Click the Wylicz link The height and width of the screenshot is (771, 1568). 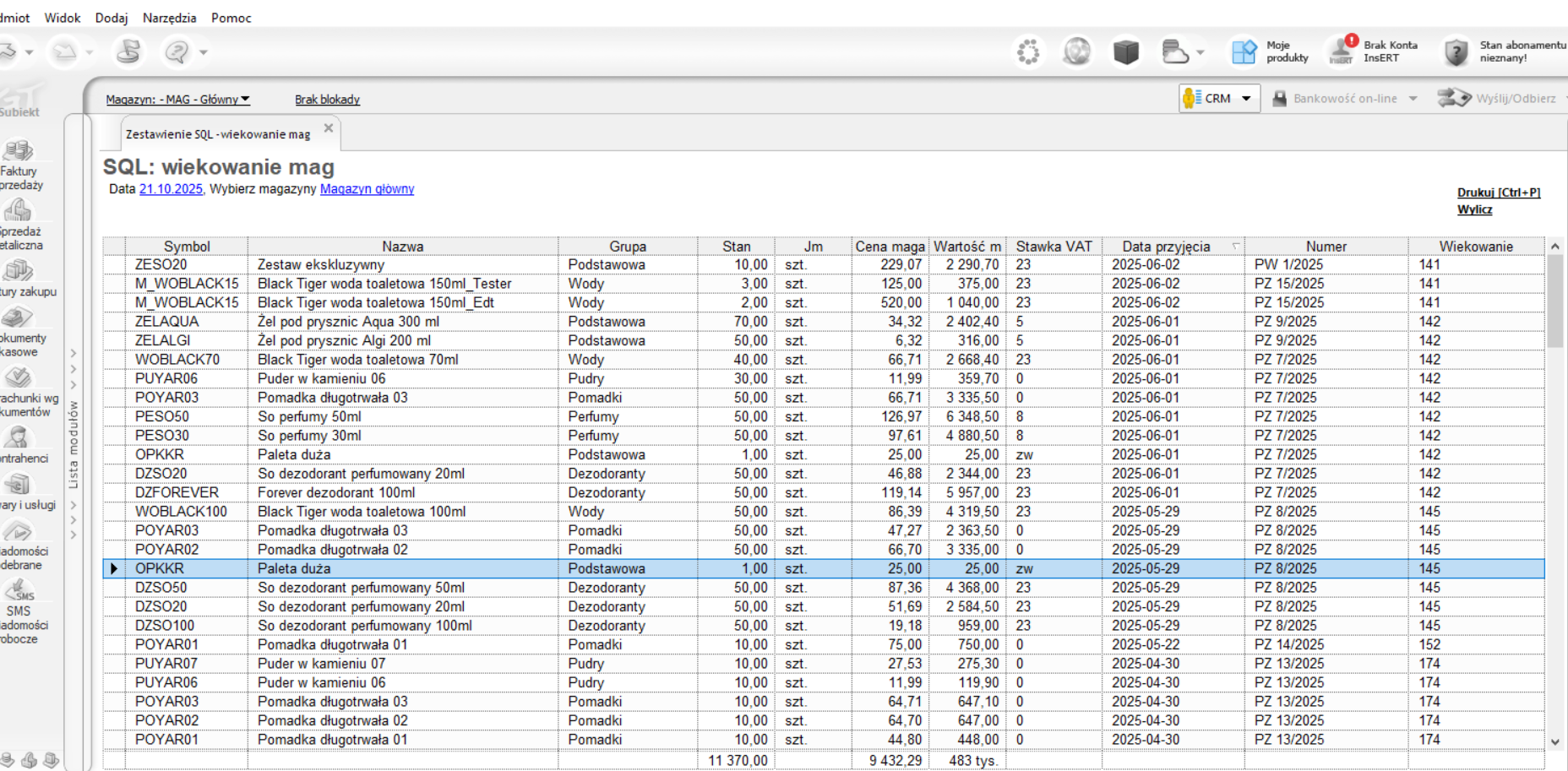(1474, 209)
